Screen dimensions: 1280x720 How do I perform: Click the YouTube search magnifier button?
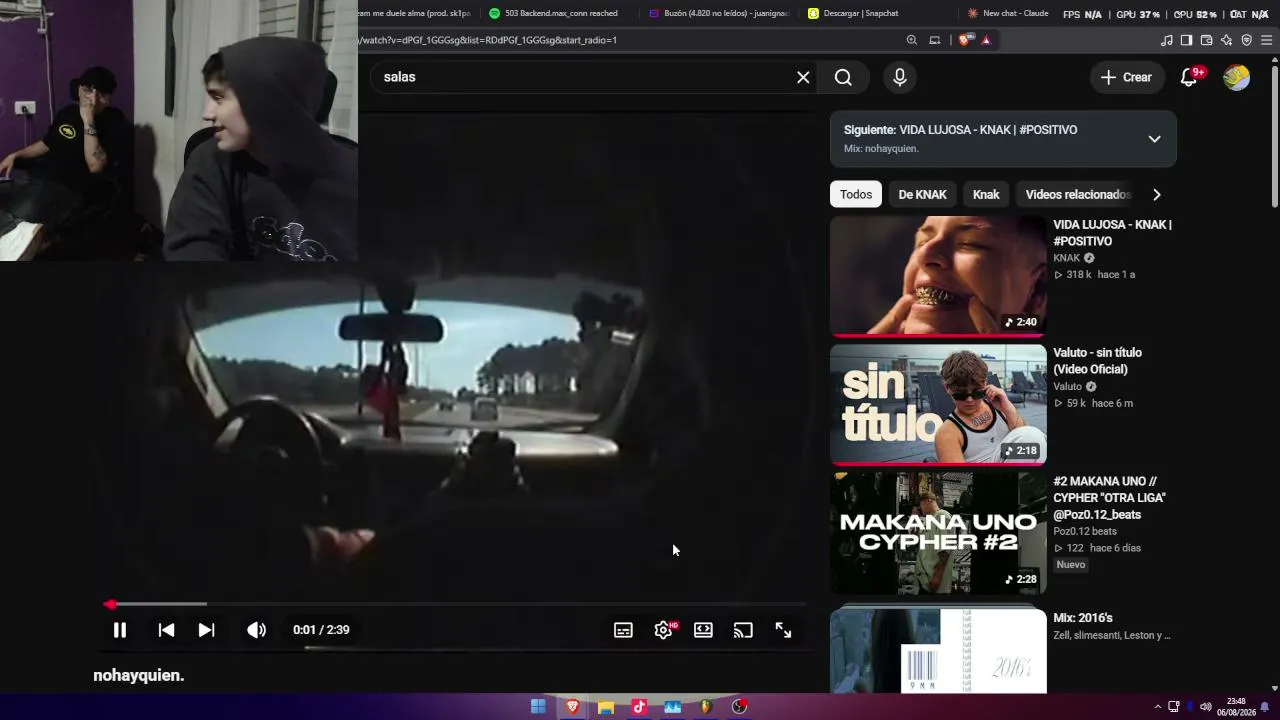pyautogui.click(x=843, y=77)
